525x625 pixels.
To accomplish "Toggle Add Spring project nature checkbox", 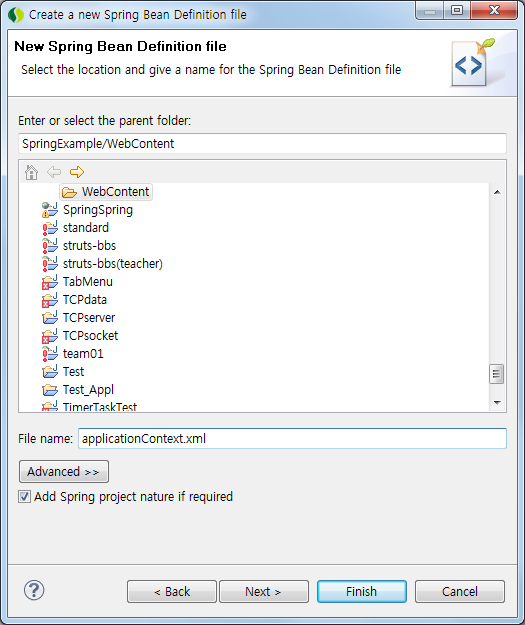I will click(24, 497).
